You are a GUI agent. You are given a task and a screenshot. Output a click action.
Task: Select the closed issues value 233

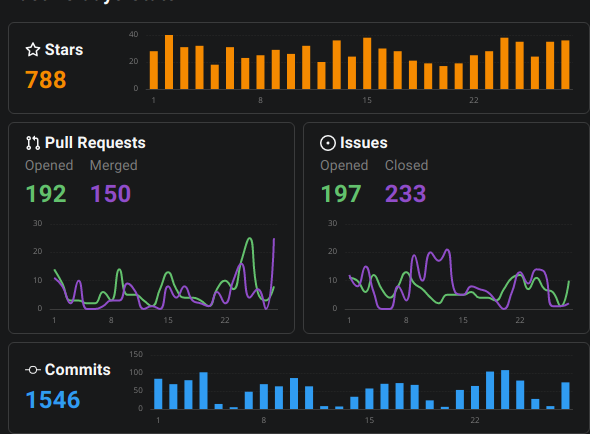coord(406,194)
